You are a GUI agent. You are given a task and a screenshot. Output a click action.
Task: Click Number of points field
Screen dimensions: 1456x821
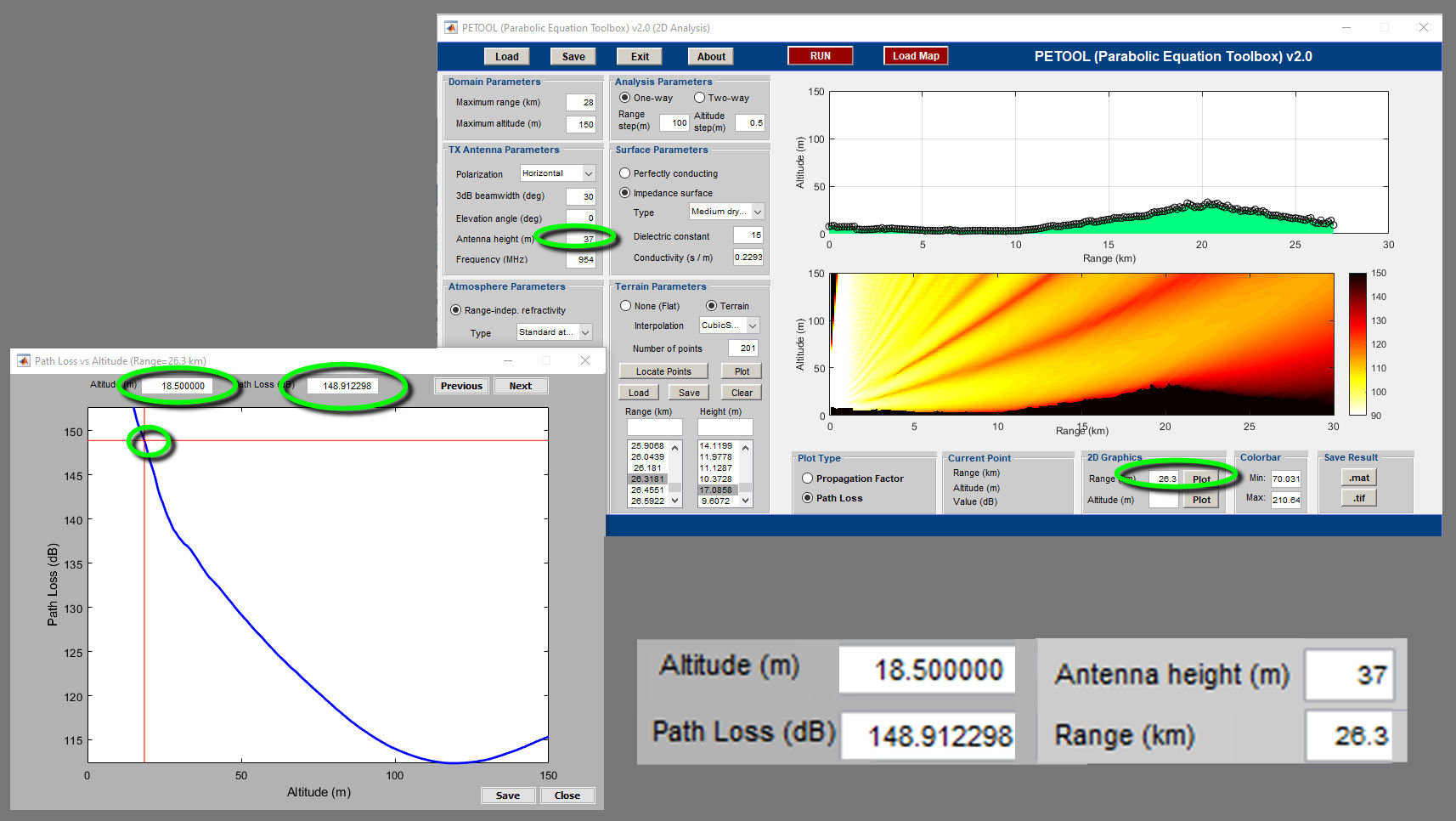tap(744, 348)
